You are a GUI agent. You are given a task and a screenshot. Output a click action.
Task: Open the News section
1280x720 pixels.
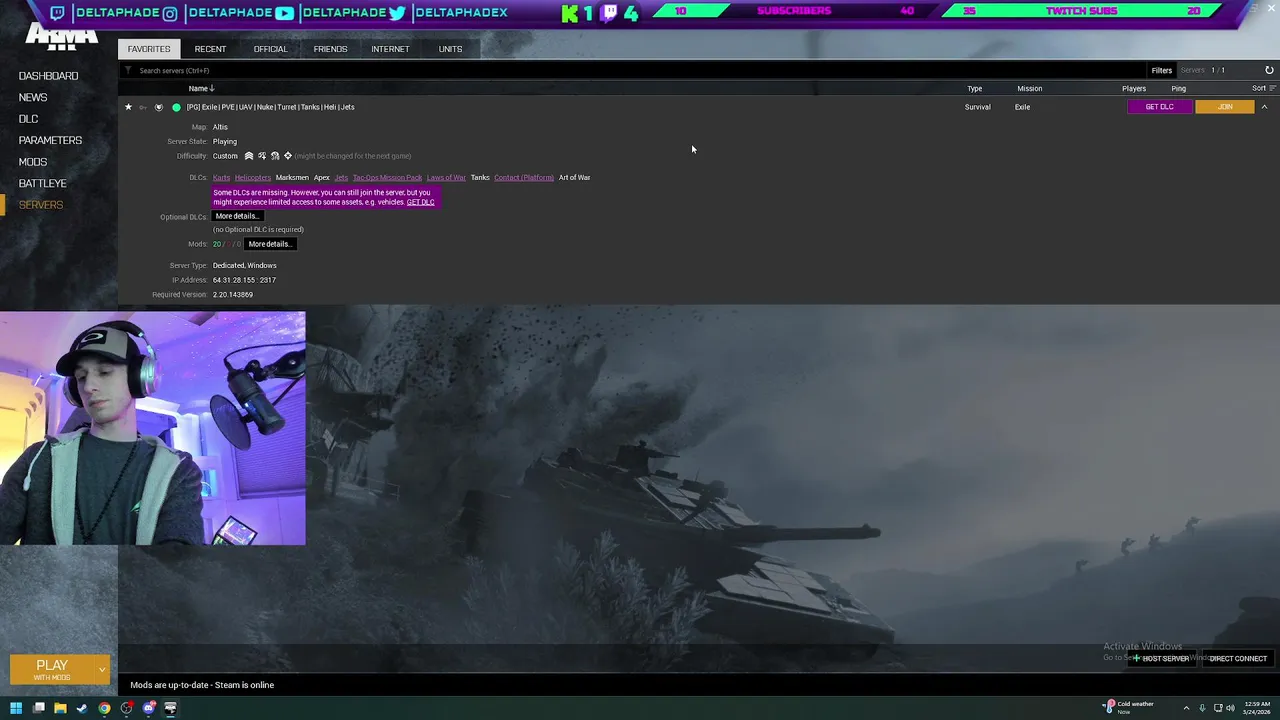[x=33, y=97]
